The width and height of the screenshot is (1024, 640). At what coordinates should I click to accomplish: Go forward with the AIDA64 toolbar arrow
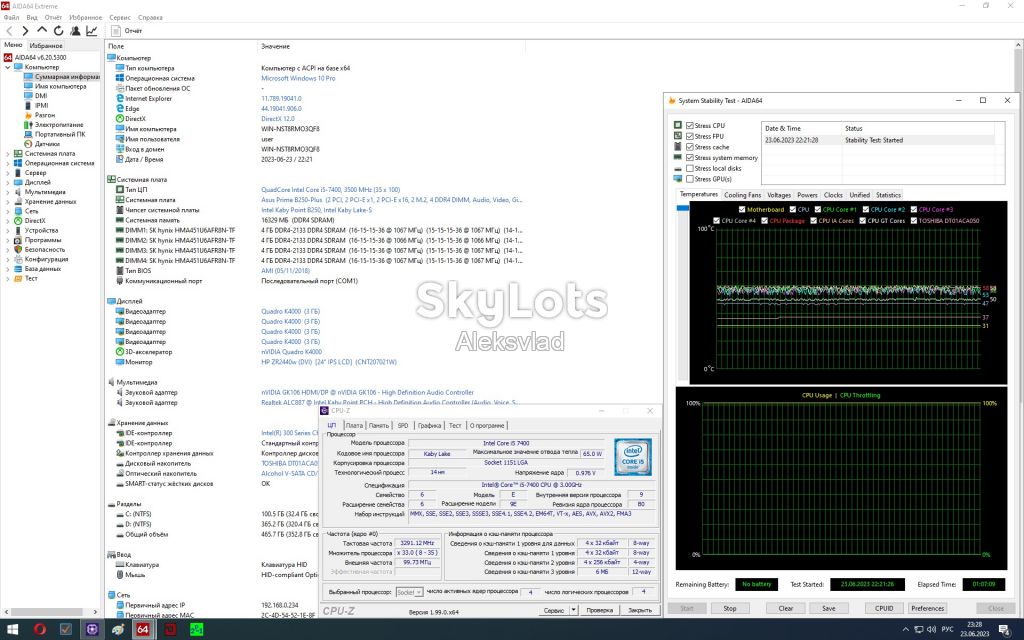pos(25,31)
